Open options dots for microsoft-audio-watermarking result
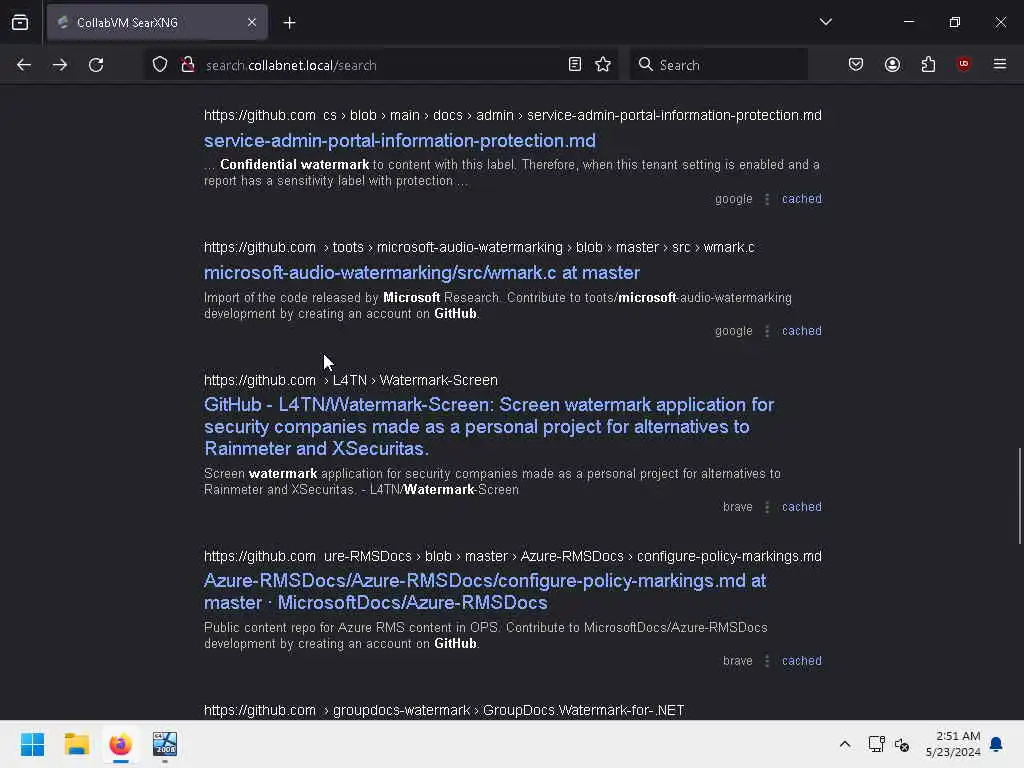This screenshot has height=768, width=1024. pos(767,331)
